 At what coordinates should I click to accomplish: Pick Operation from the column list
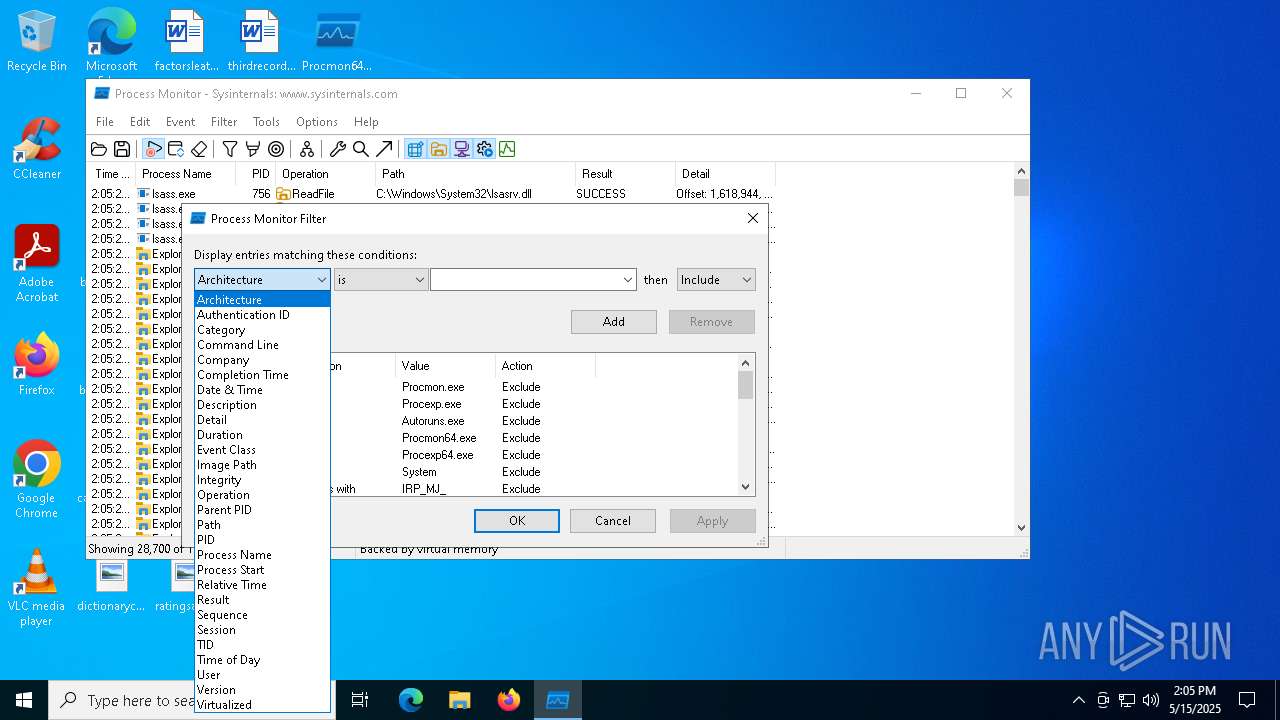click(262, 495)
